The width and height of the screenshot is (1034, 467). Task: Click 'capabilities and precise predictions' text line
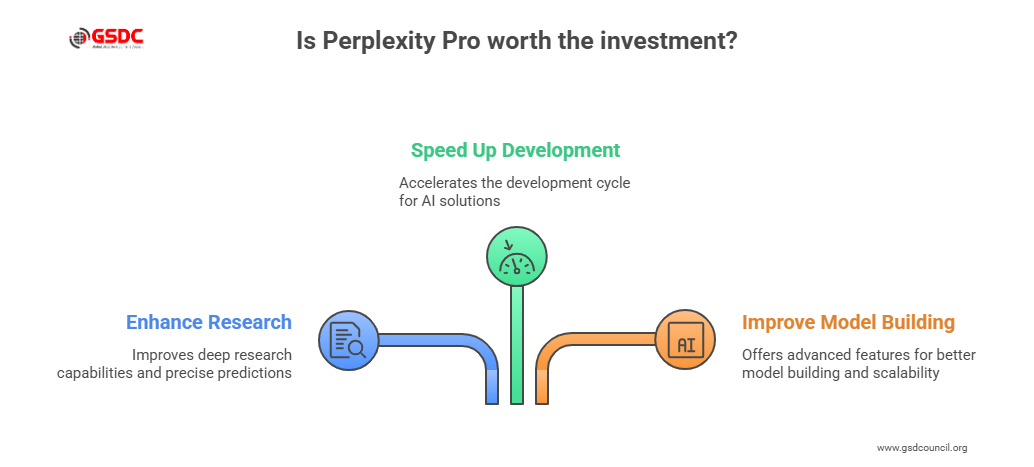[x=174, y=373]
